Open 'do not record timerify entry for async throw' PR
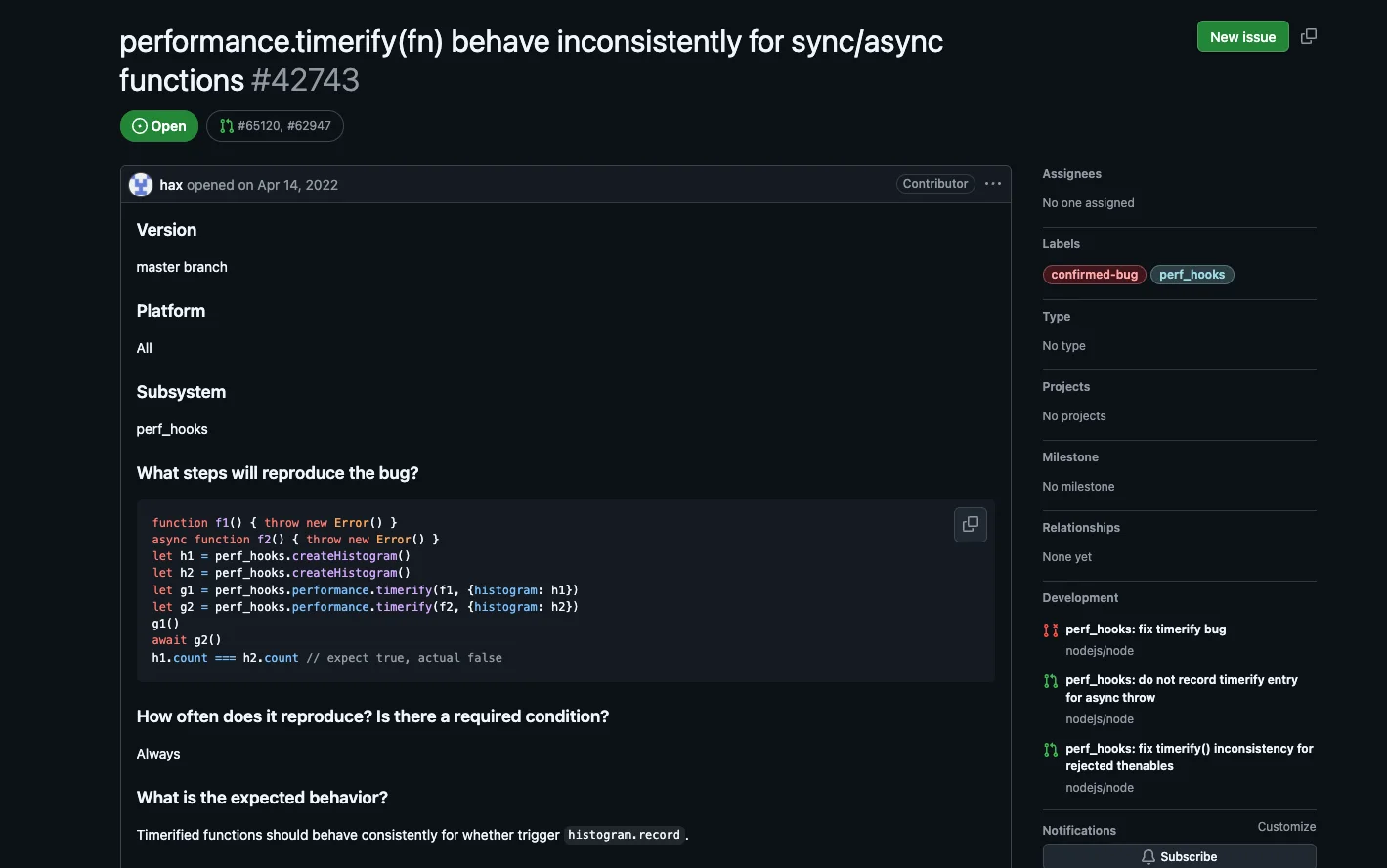This screenshot has width=1387, height=868. point(1182,689)
